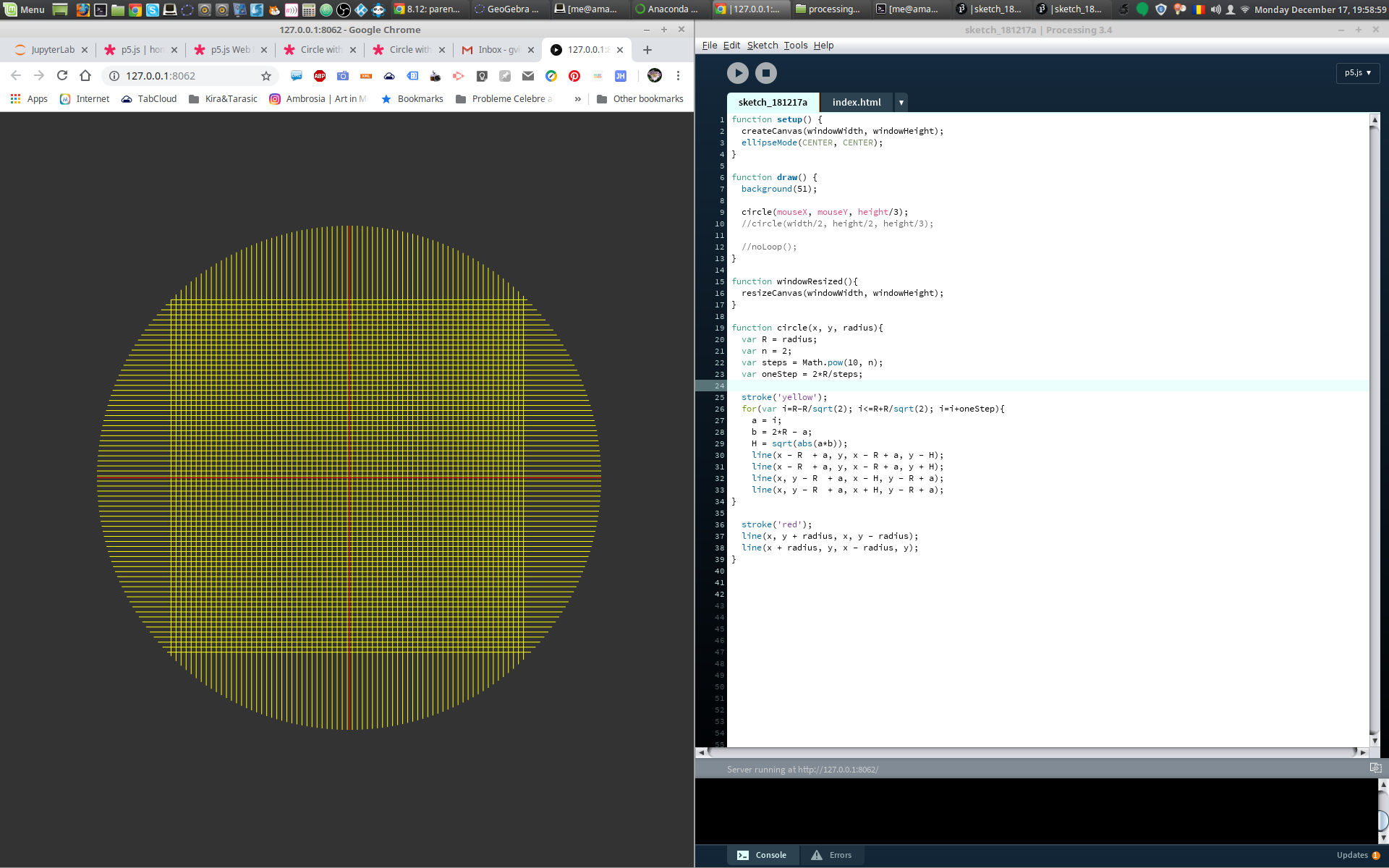Open the TabCloud bookmark
Image resolution: width=1389 pixels, height=868 pixels.
coord(149,99)
